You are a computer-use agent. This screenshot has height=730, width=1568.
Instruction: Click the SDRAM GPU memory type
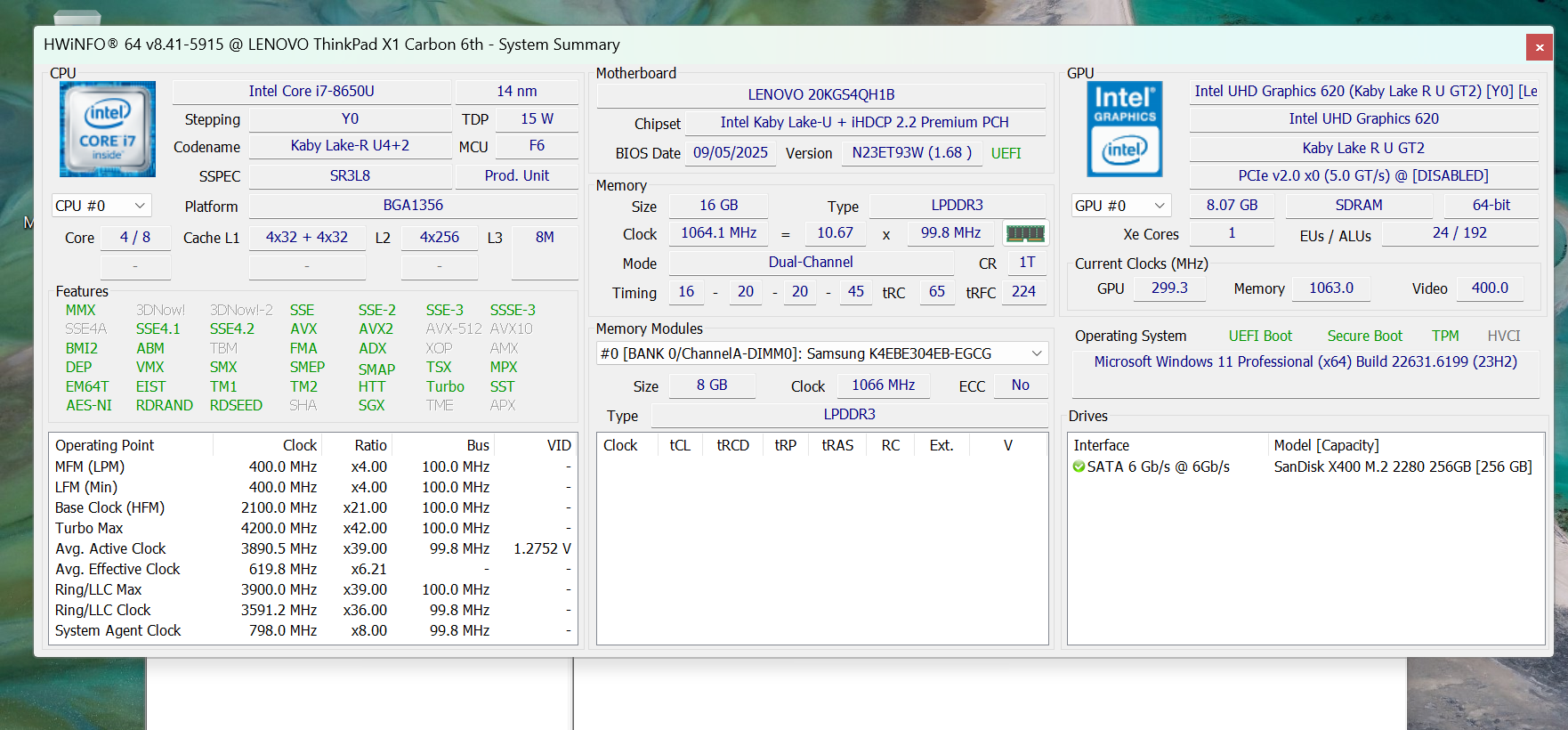pyautogui.click(x=1359, y=205)
